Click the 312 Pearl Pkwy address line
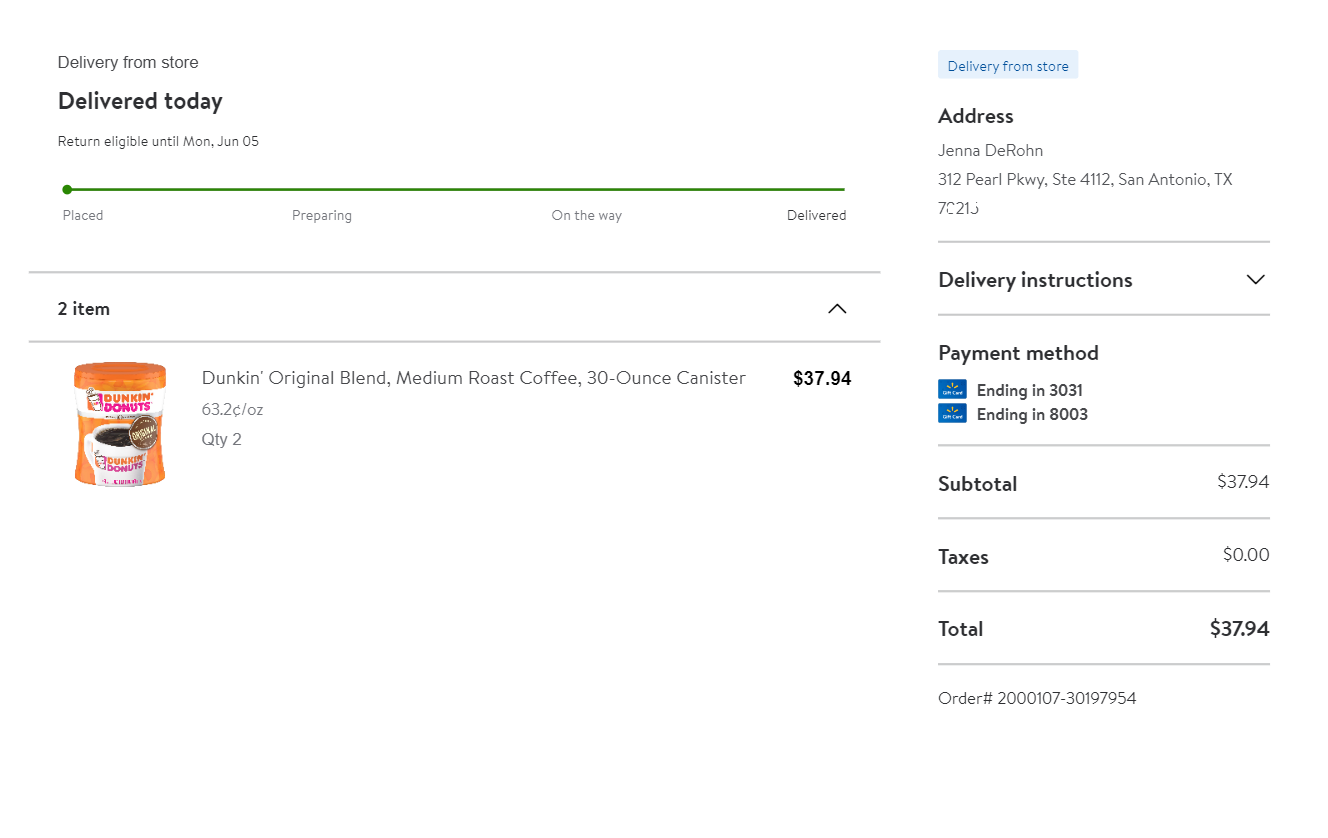This screenshot has height=838, width=1328. click(x=1085, y=180)
